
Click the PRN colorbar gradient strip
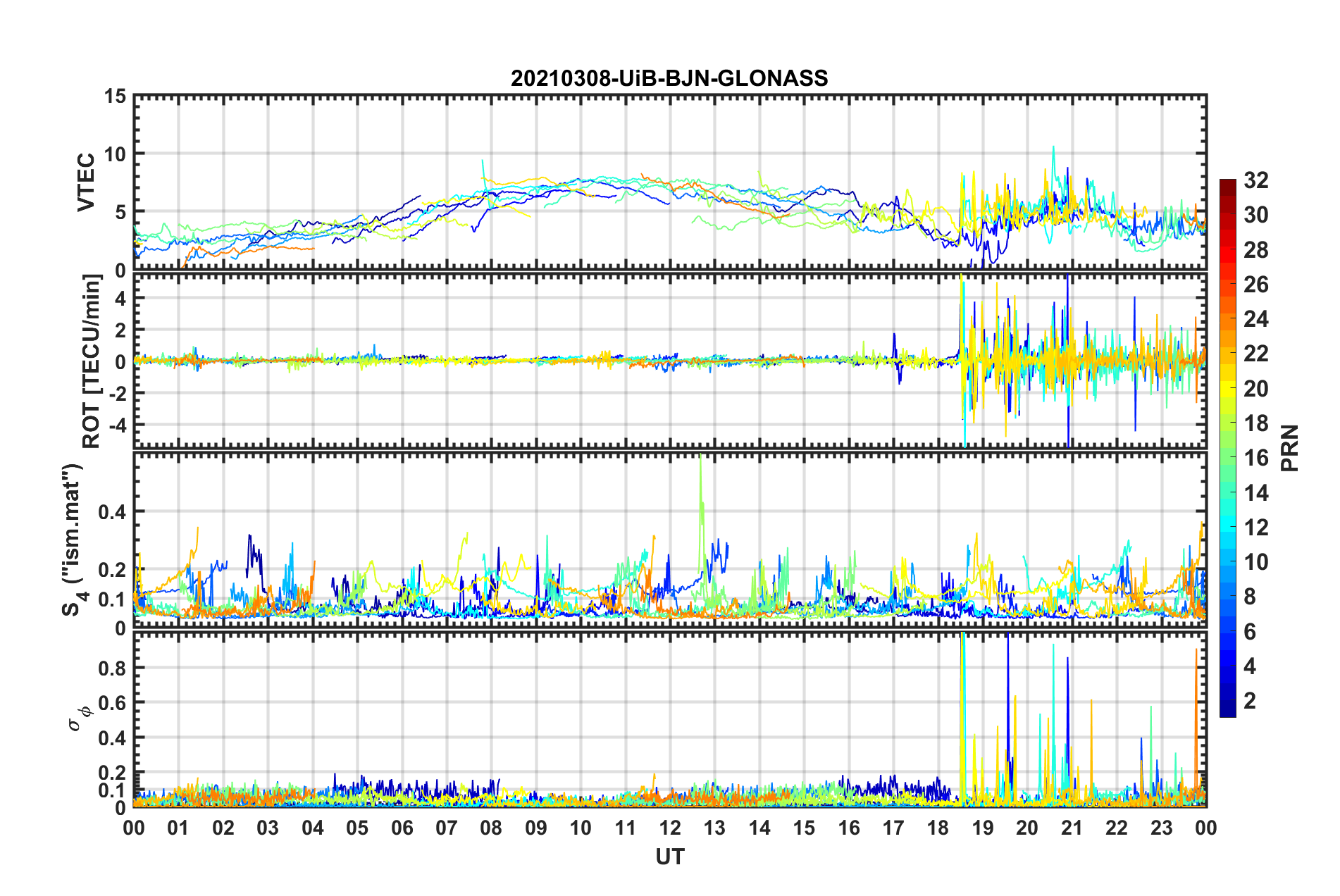click(x=1227, y=448)
